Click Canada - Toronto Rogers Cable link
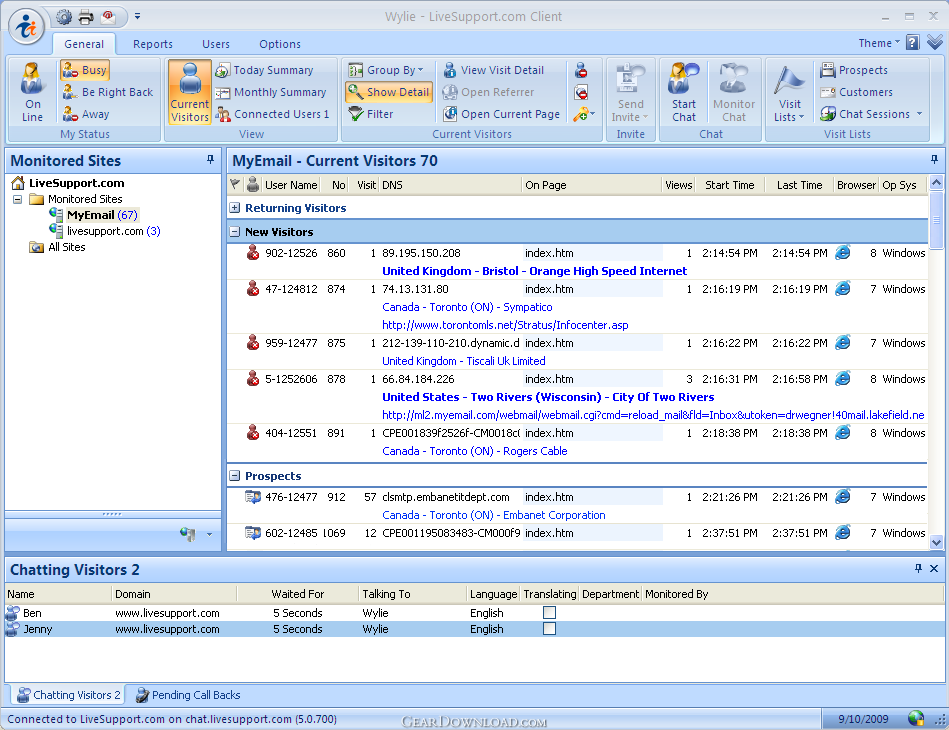949x730 pixels. [474, 451]
